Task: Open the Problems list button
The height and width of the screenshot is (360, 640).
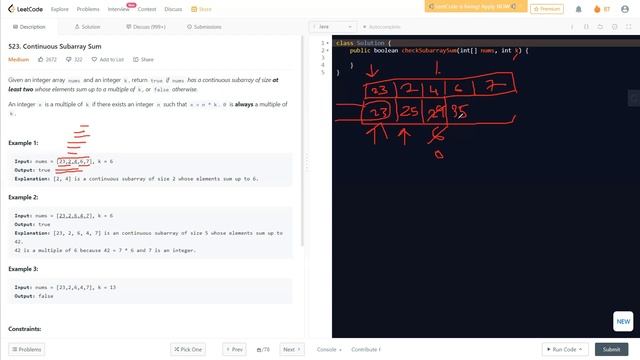Action: coord(27,349)
